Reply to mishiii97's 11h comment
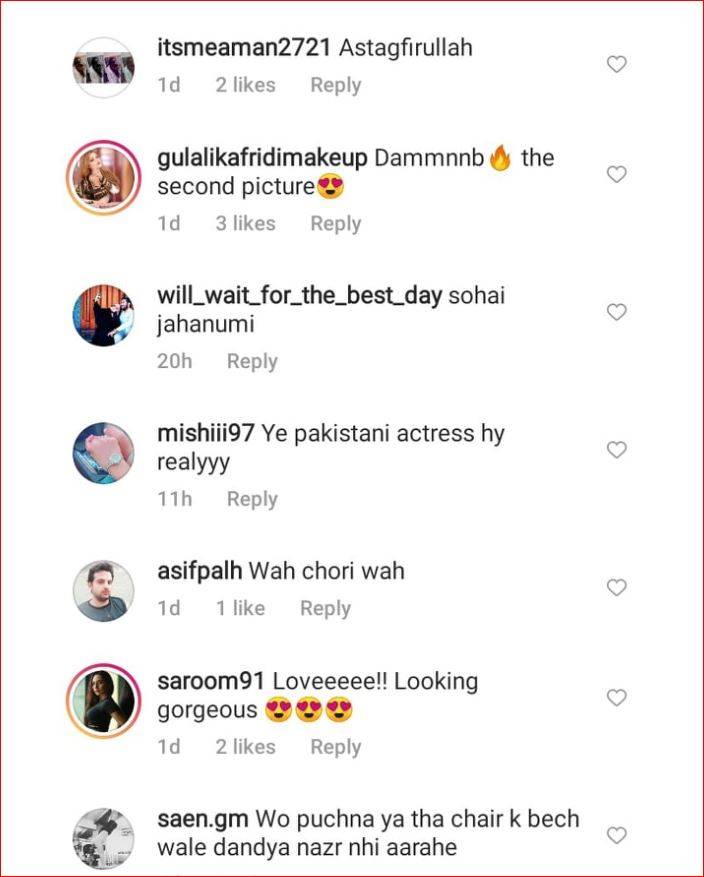The width and height of the screenshot is (704, 877). click(252, 499)
